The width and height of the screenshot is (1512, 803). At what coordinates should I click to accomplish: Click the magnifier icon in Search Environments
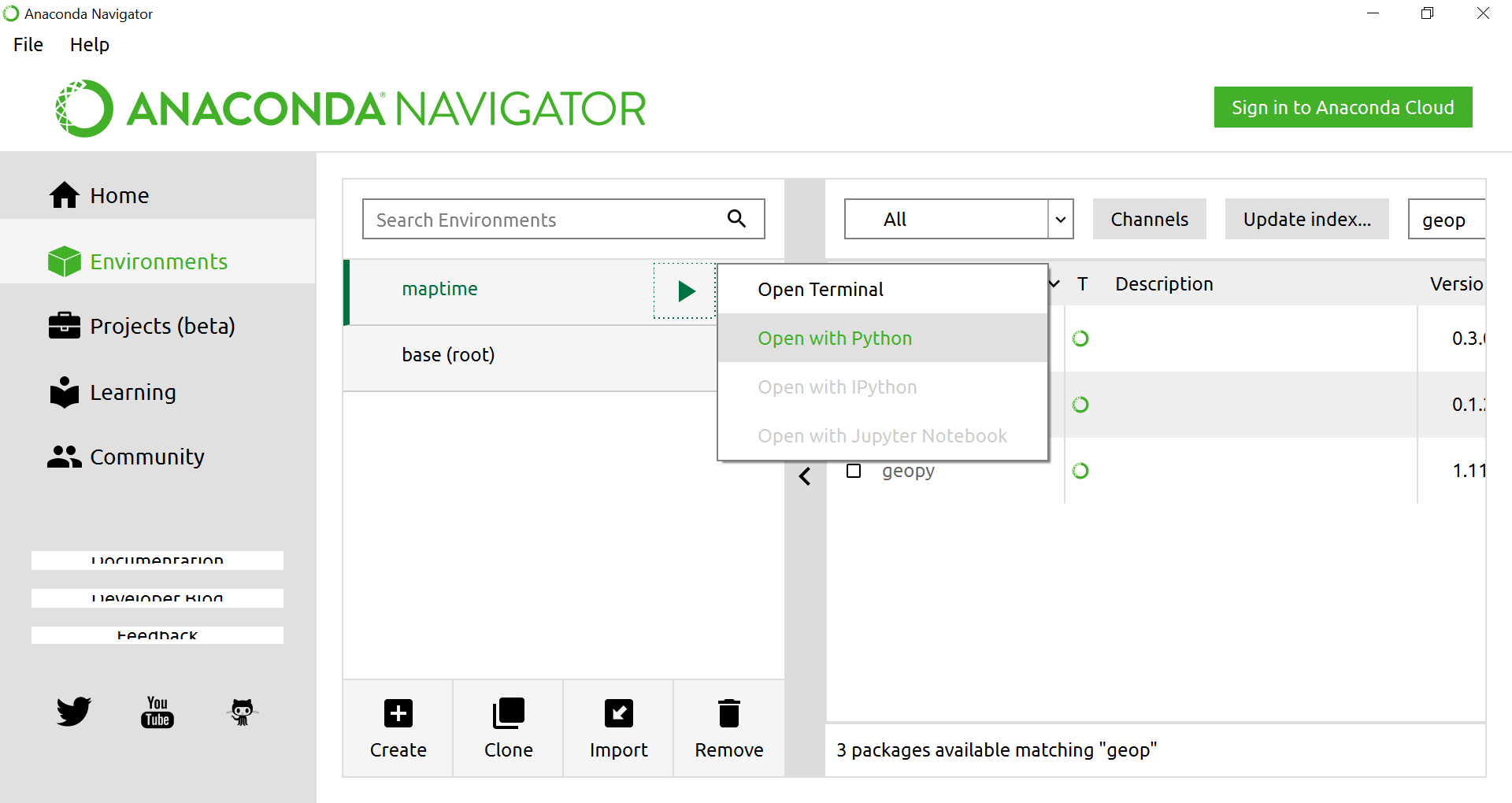click(736, 218)
